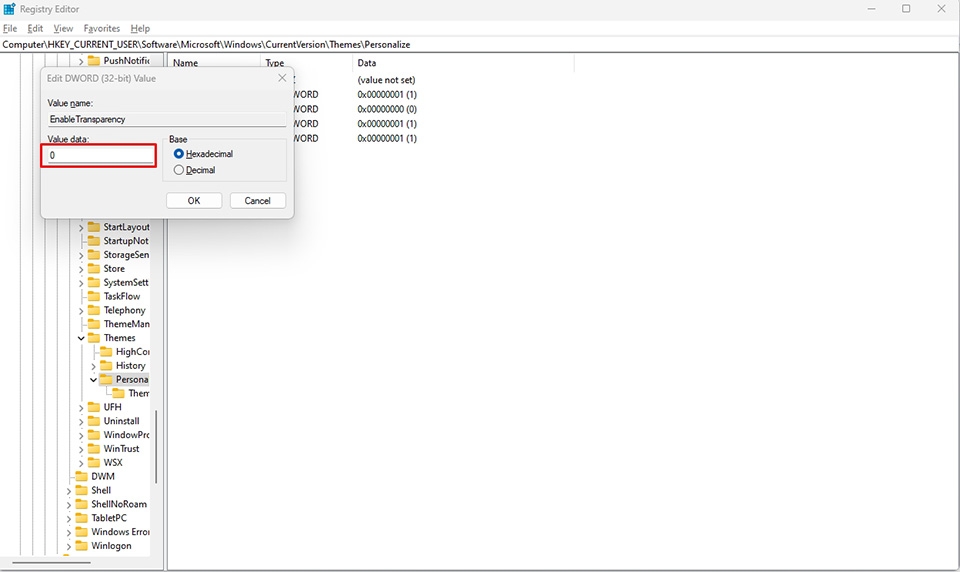The width and height of the screenshot is (960, 572).
Task: Expand the StartLayout tree node
Action: click(x=81, y=227)
